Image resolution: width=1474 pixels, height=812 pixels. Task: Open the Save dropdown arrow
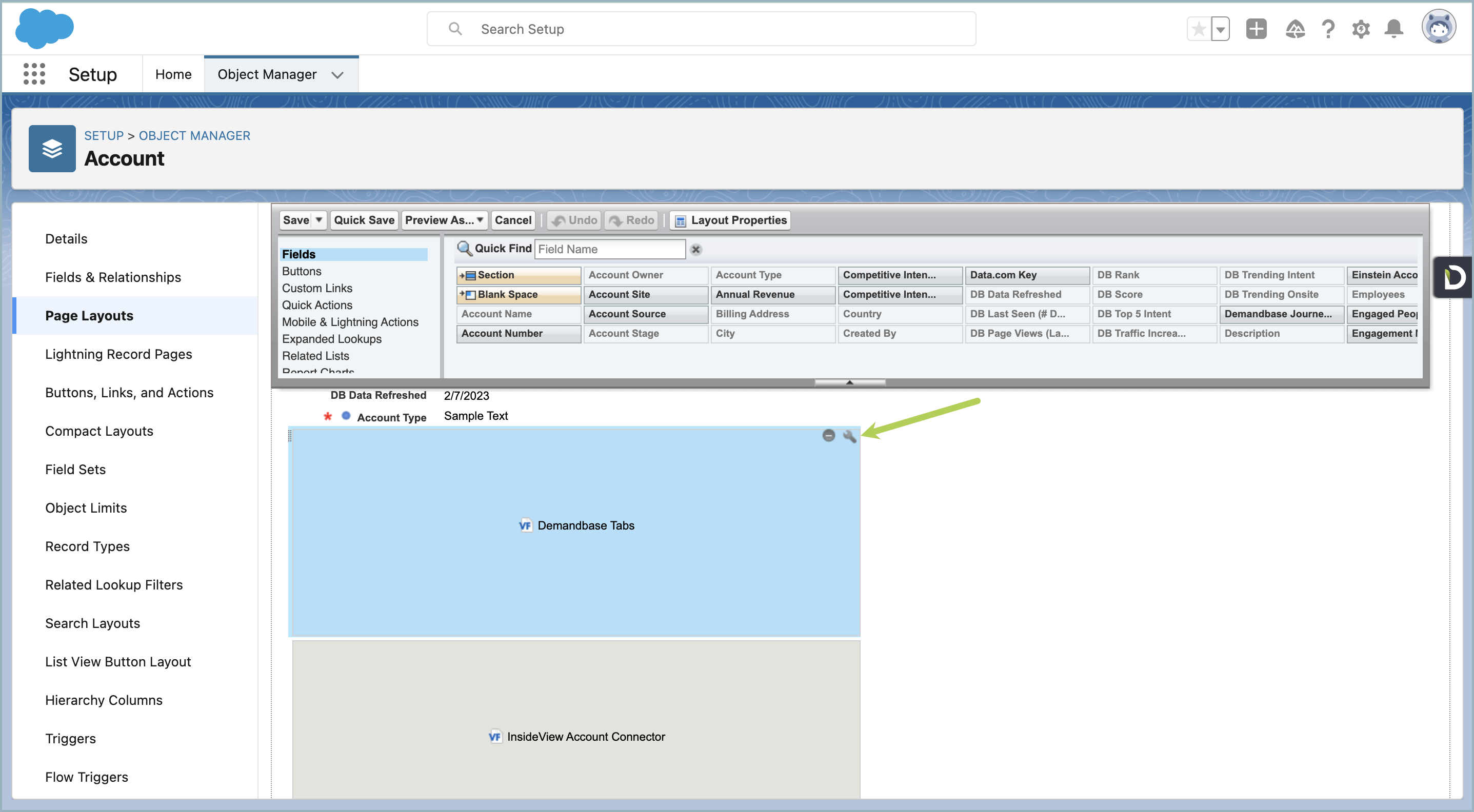[320, 220]
